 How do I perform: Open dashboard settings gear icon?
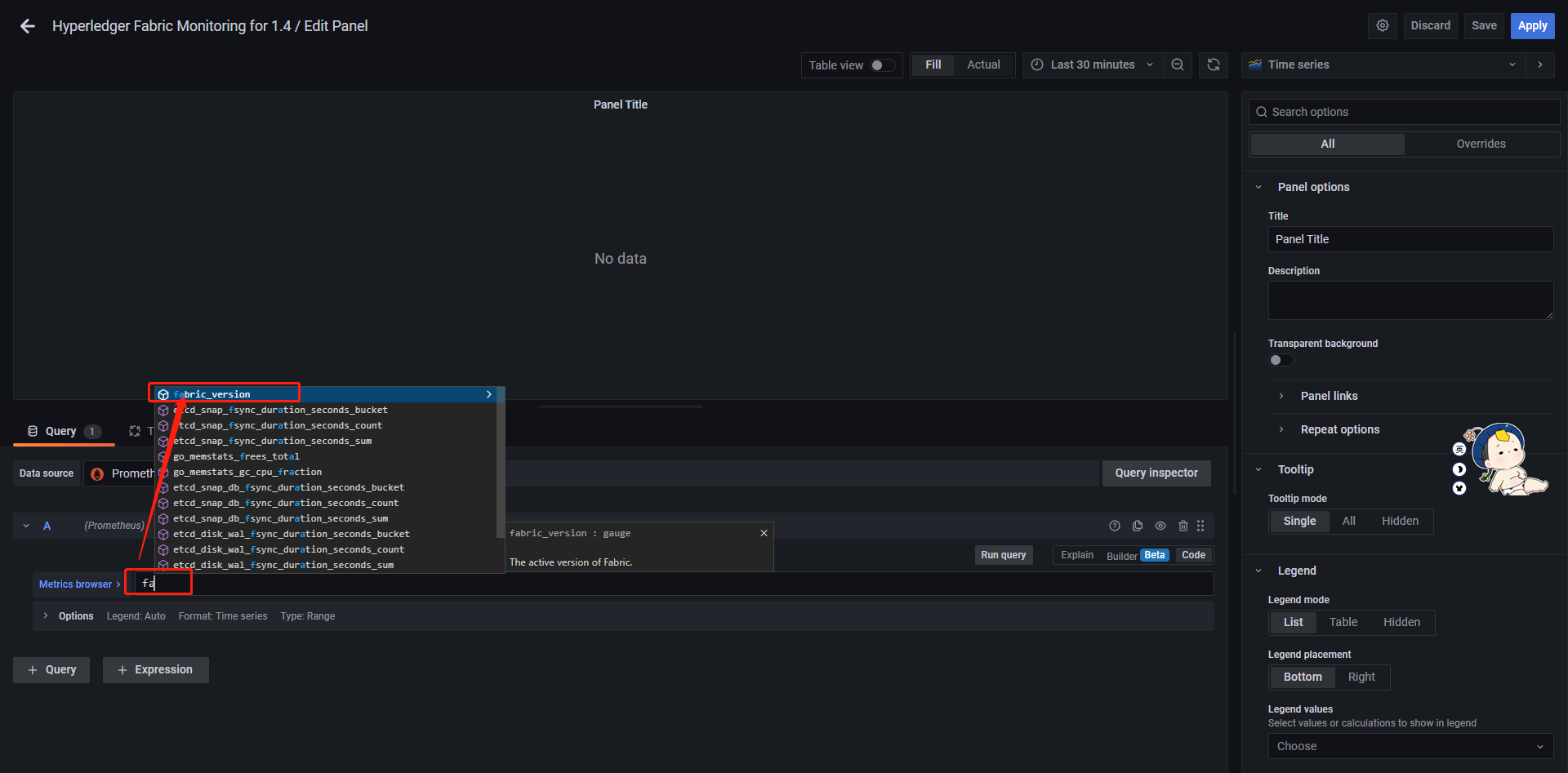pos(1383,26)
